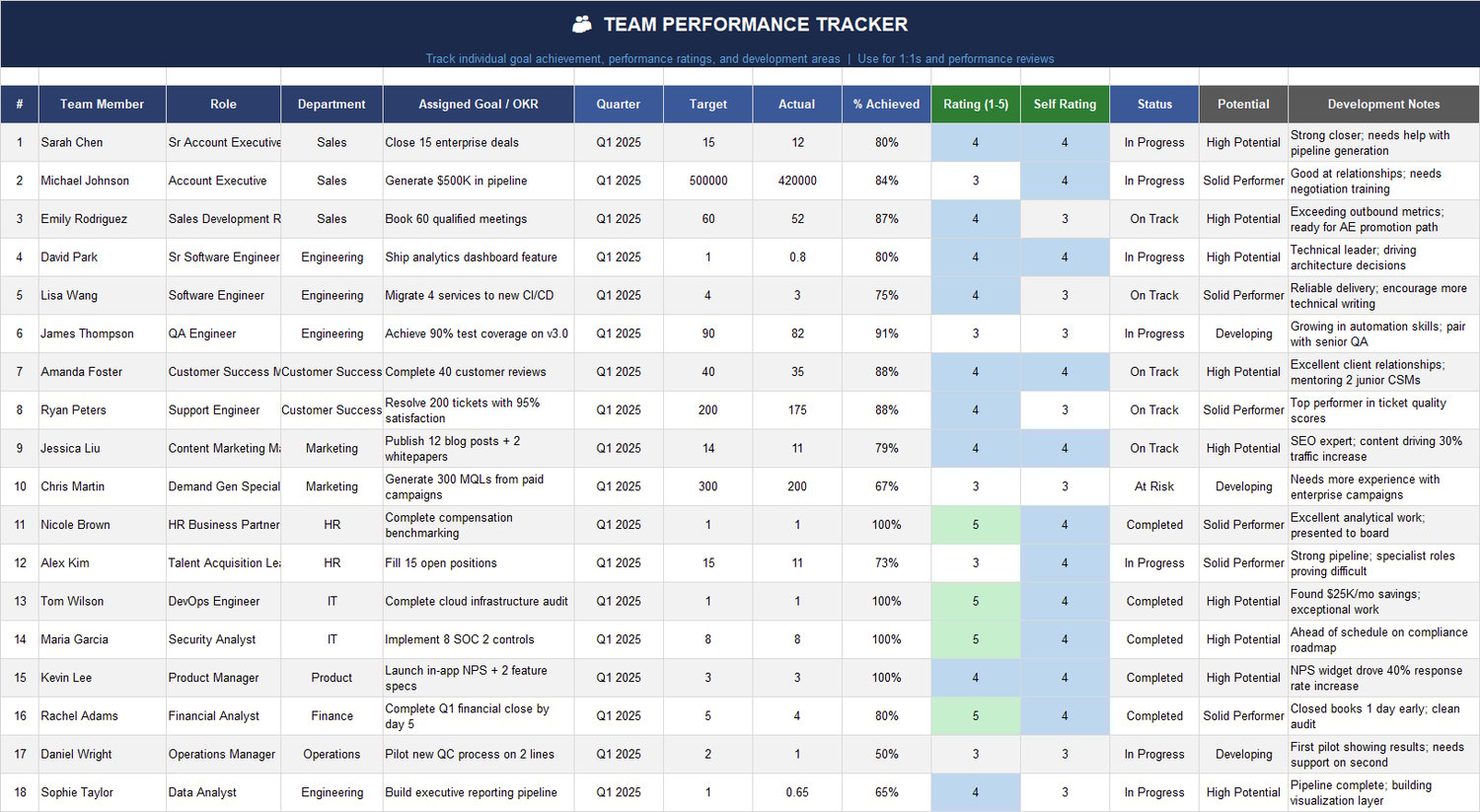Select Rachel Adams' 80% achievement cell
The image size is (1480, 812).
point(886,715)
